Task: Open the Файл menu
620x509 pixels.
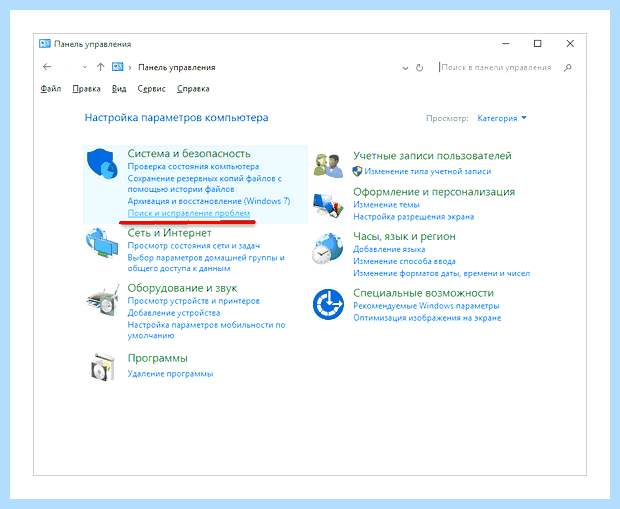Action: click(x=51, y=89)
